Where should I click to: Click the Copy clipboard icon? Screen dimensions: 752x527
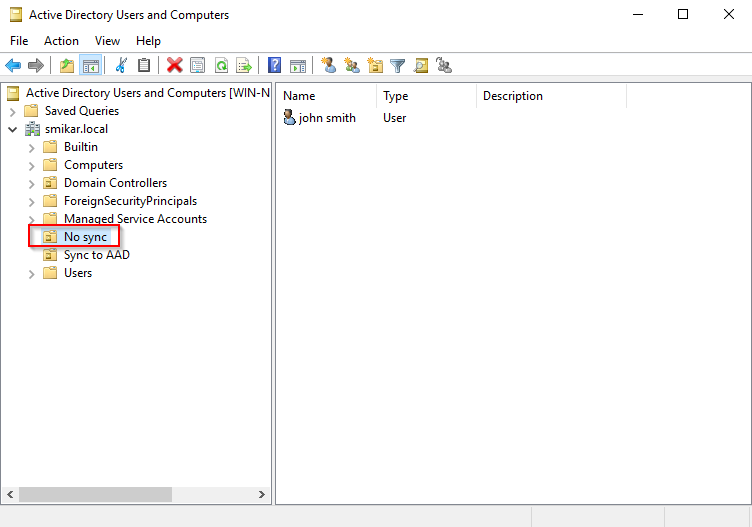pos(144,65)
